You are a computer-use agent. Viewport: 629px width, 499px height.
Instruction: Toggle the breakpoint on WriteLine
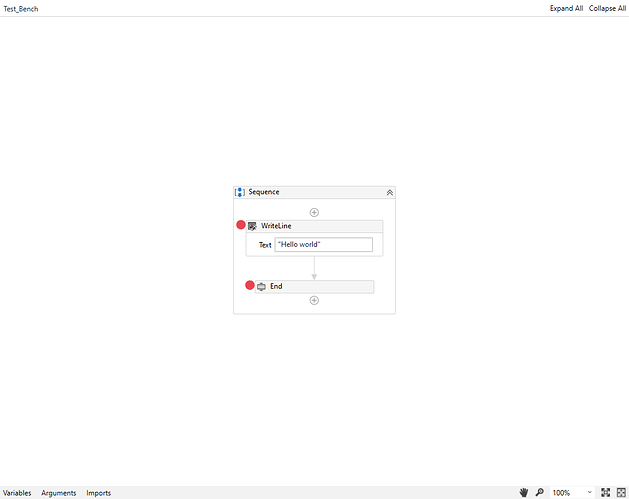(241, 225)
